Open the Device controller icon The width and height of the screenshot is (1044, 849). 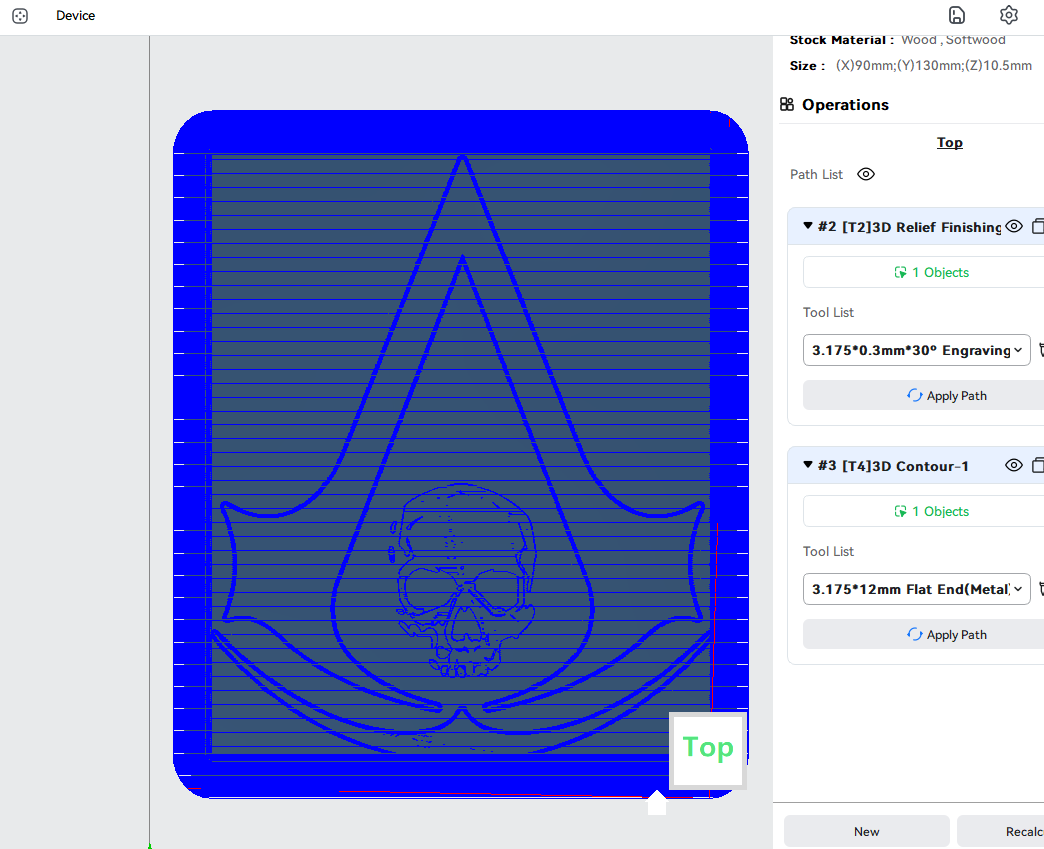tap(20, 16)
